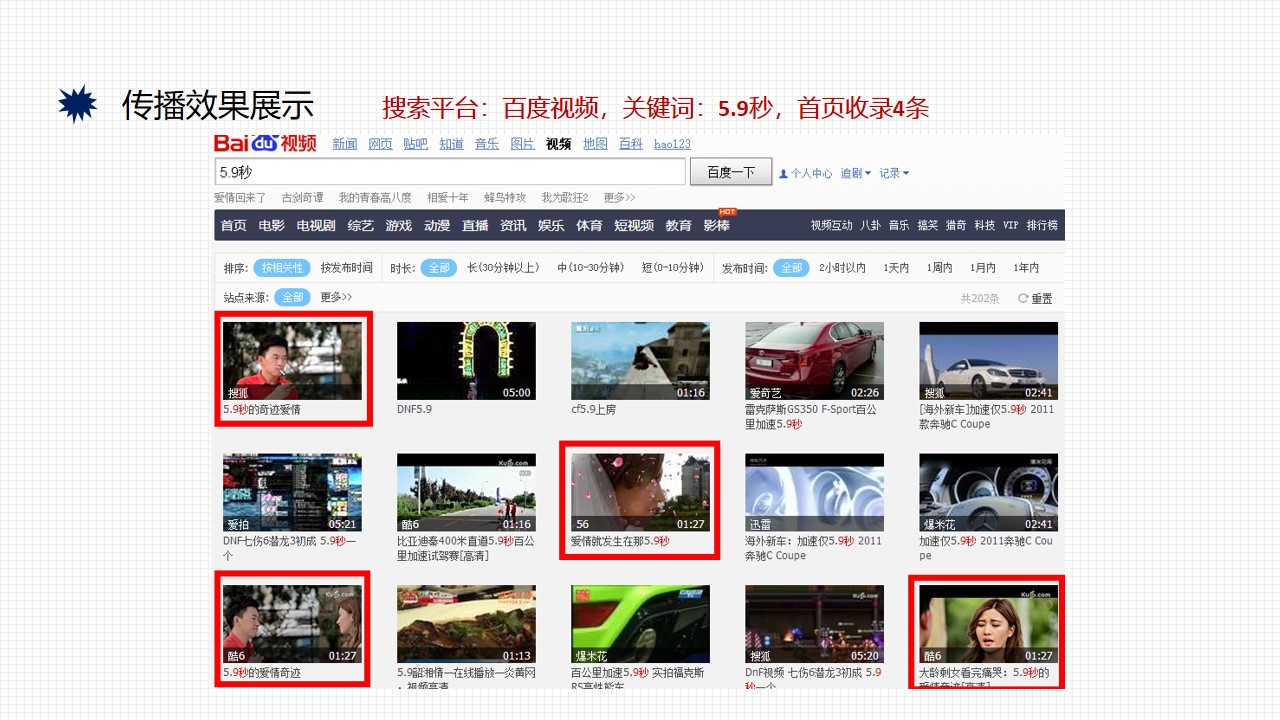Open the DNF5.9 video thumbnail
The width and height of the screenshot is (1280, 720).
(466, 361)
